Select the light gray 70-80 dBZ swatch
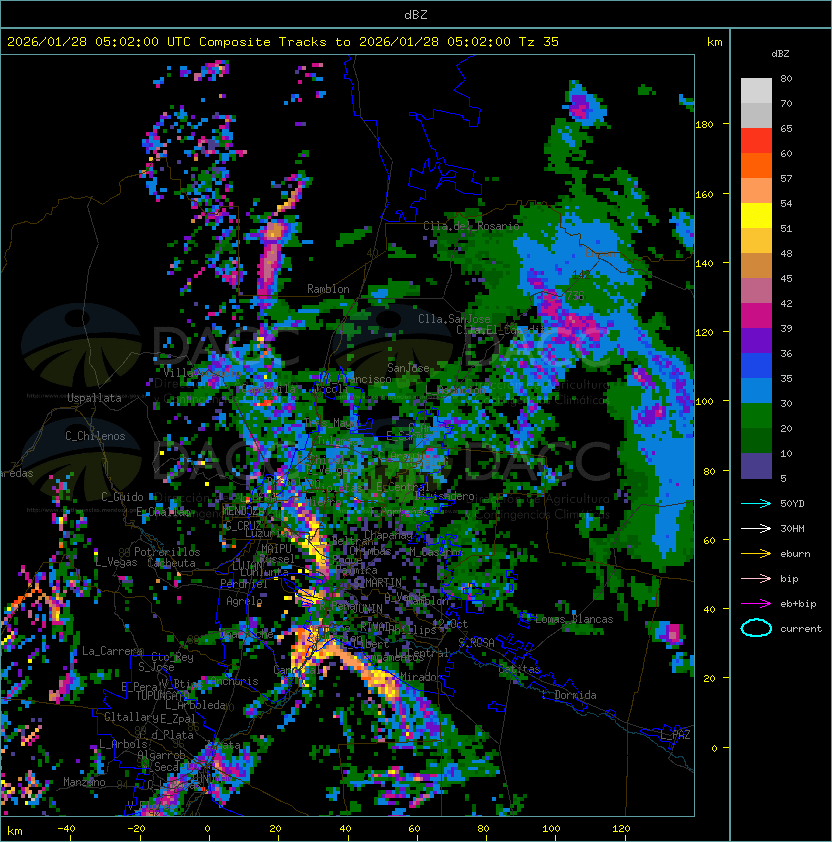832x842 pixels. pyautogui.click(x=756, y=90)
